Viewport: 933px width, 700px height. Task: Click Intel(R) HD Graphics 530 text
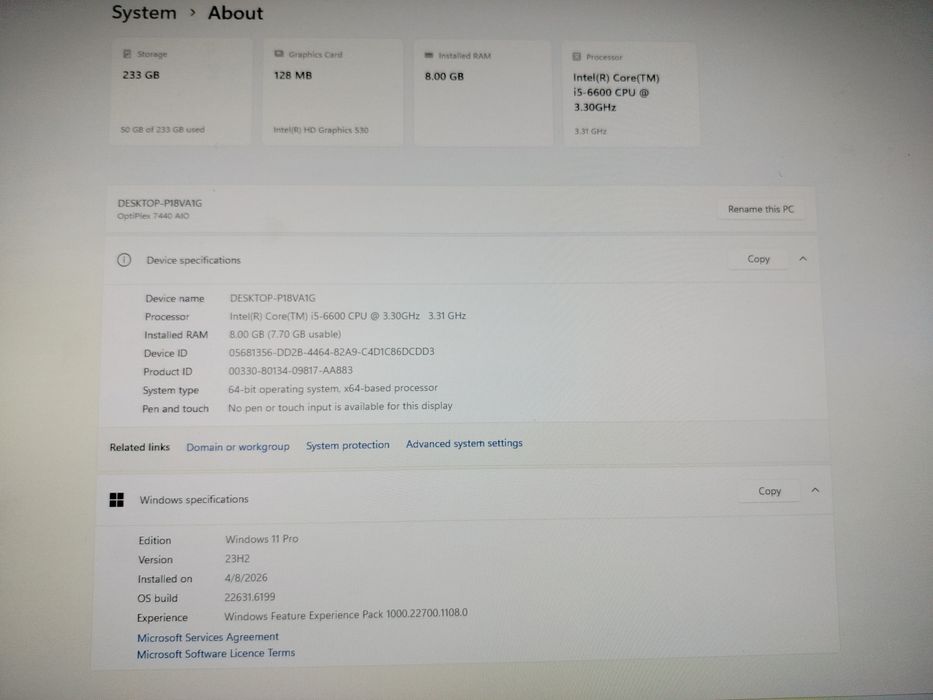click(321, 130)
